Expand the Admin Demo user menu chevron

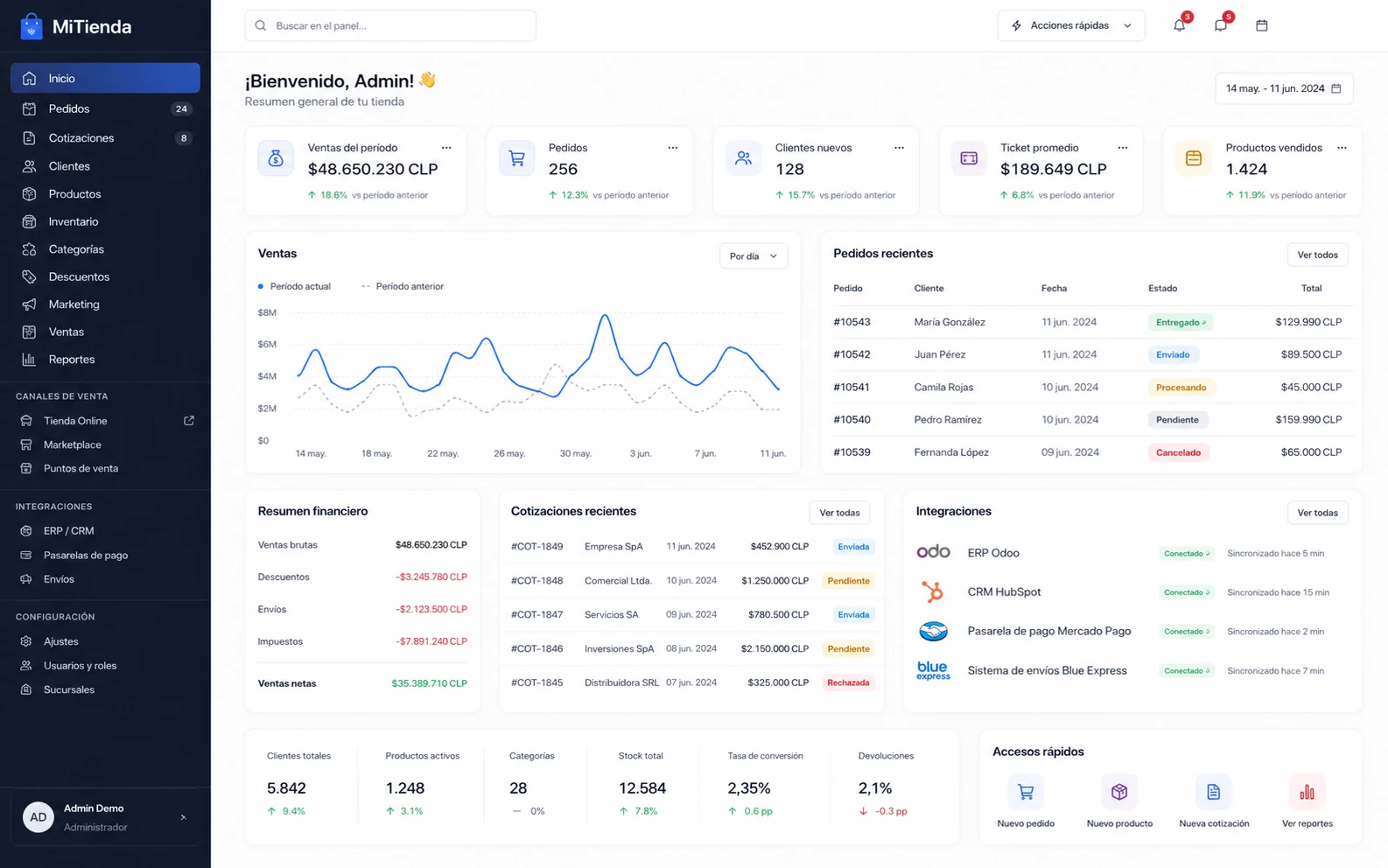pos(183,817)
